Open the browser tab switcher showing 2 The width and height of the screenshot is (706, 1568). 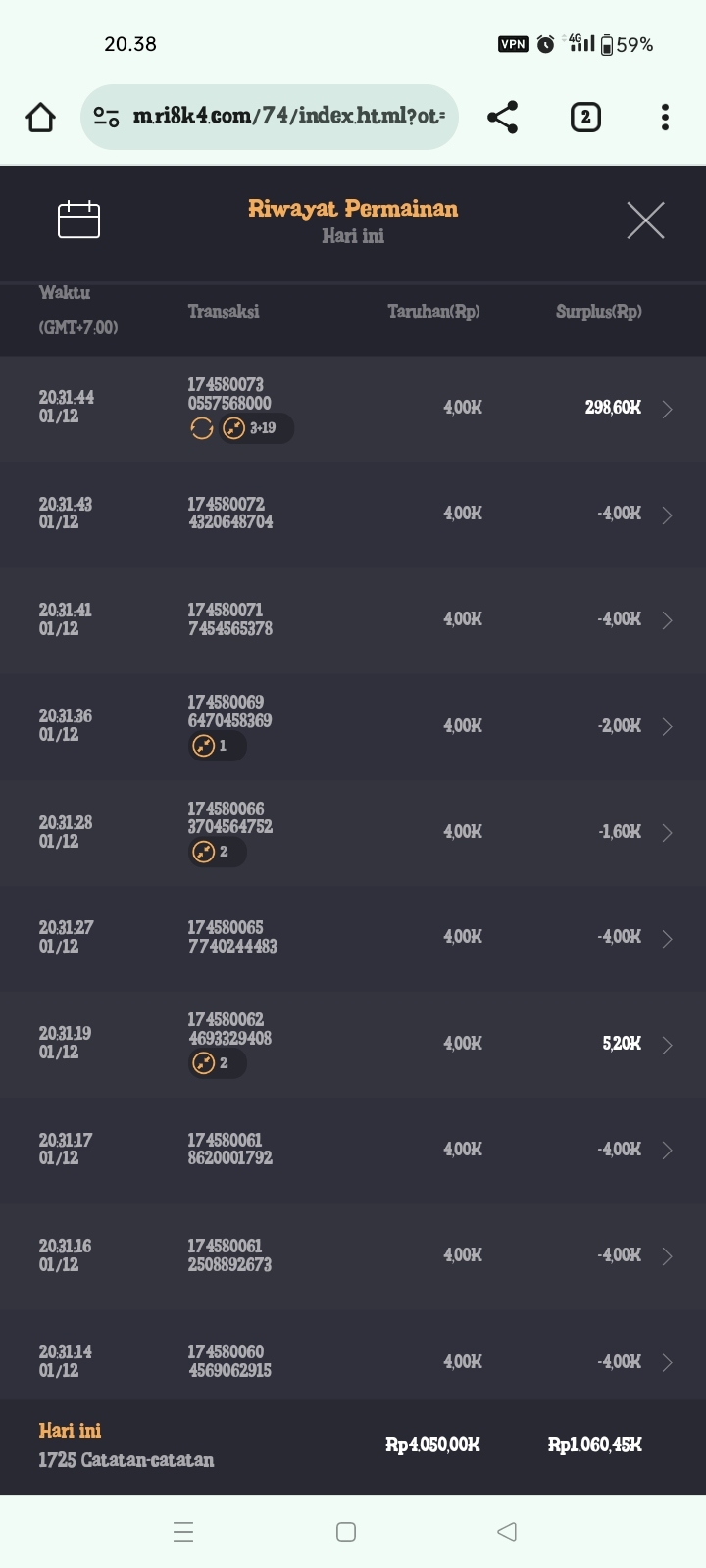[x=585, y=118]
